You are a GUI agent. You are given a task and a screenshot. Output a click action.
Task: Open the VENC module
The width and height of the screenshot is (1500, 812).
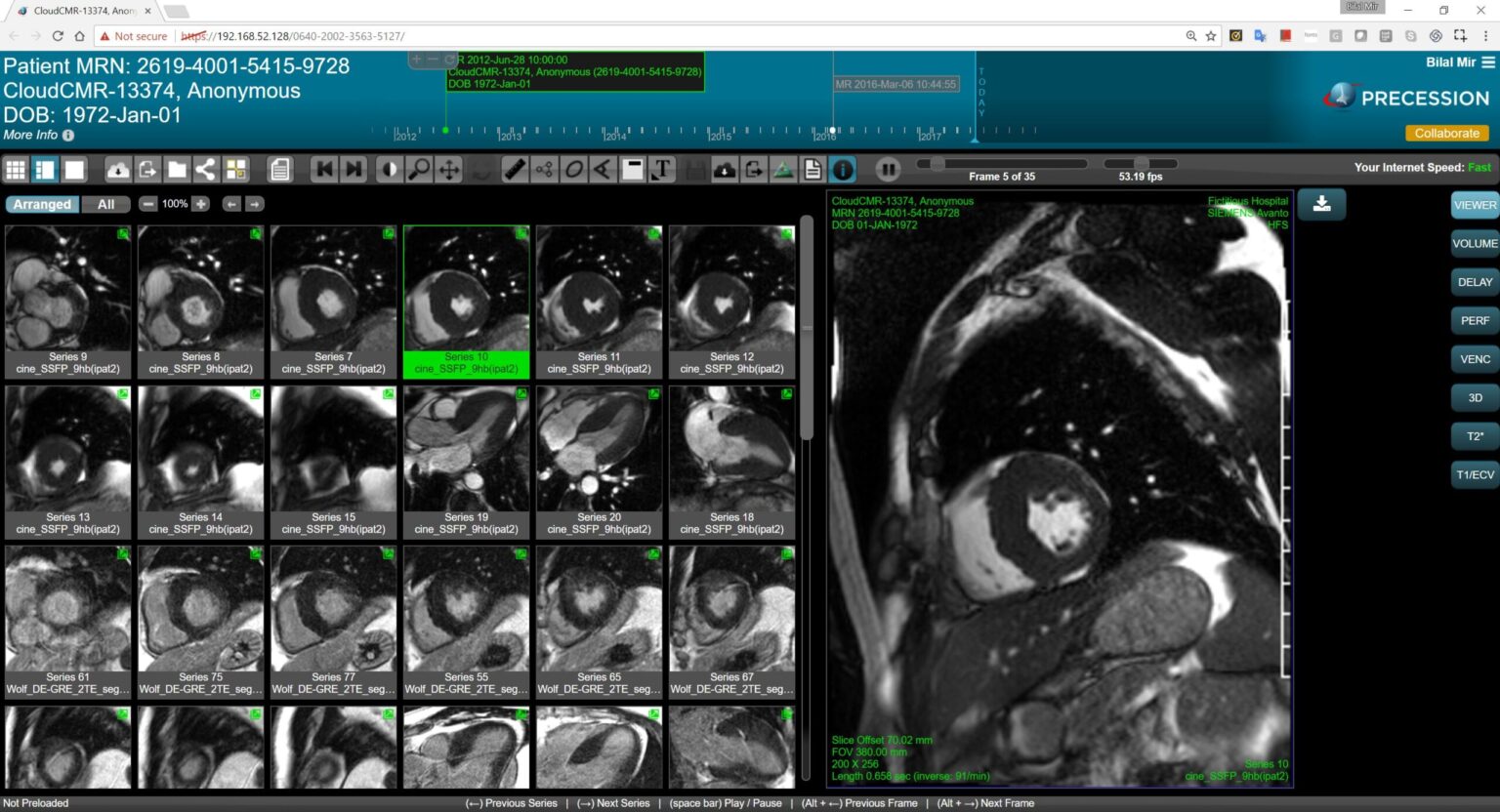(1475, 359)
